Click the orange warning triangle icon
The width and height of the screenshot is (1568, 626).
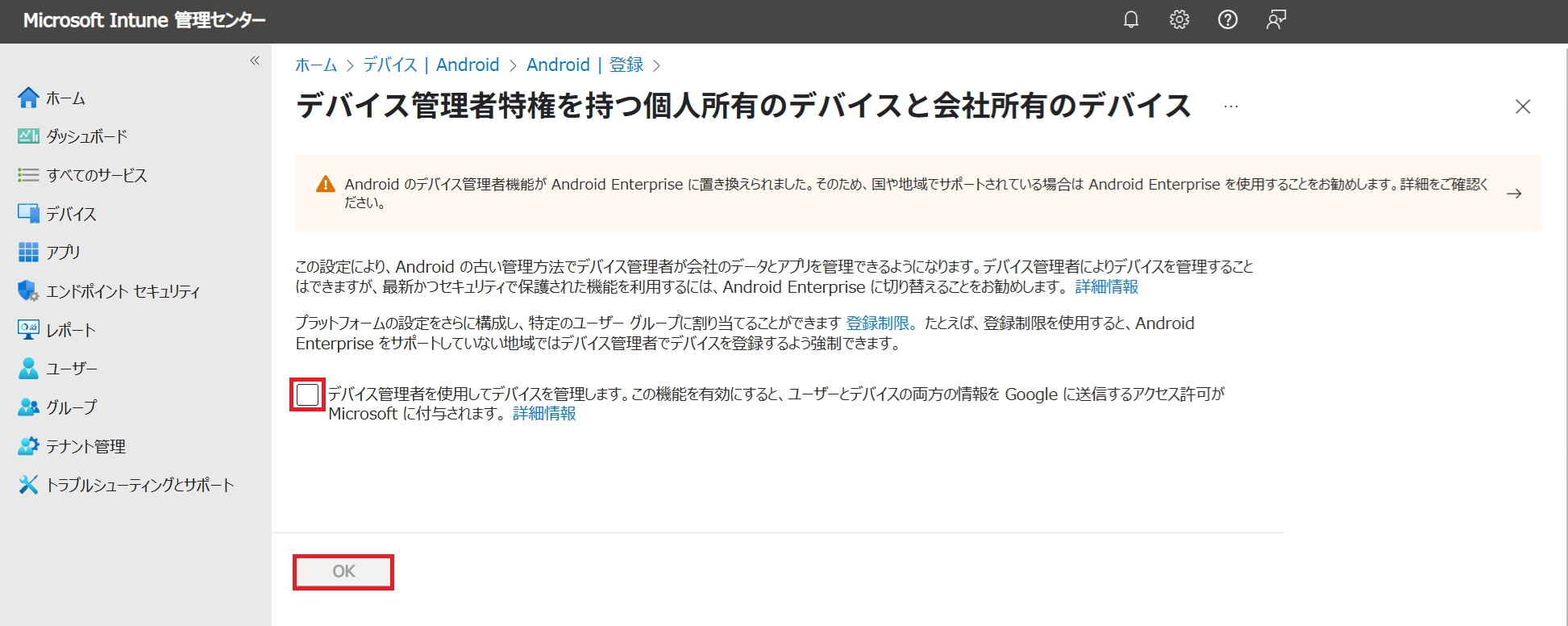(326, 184)
